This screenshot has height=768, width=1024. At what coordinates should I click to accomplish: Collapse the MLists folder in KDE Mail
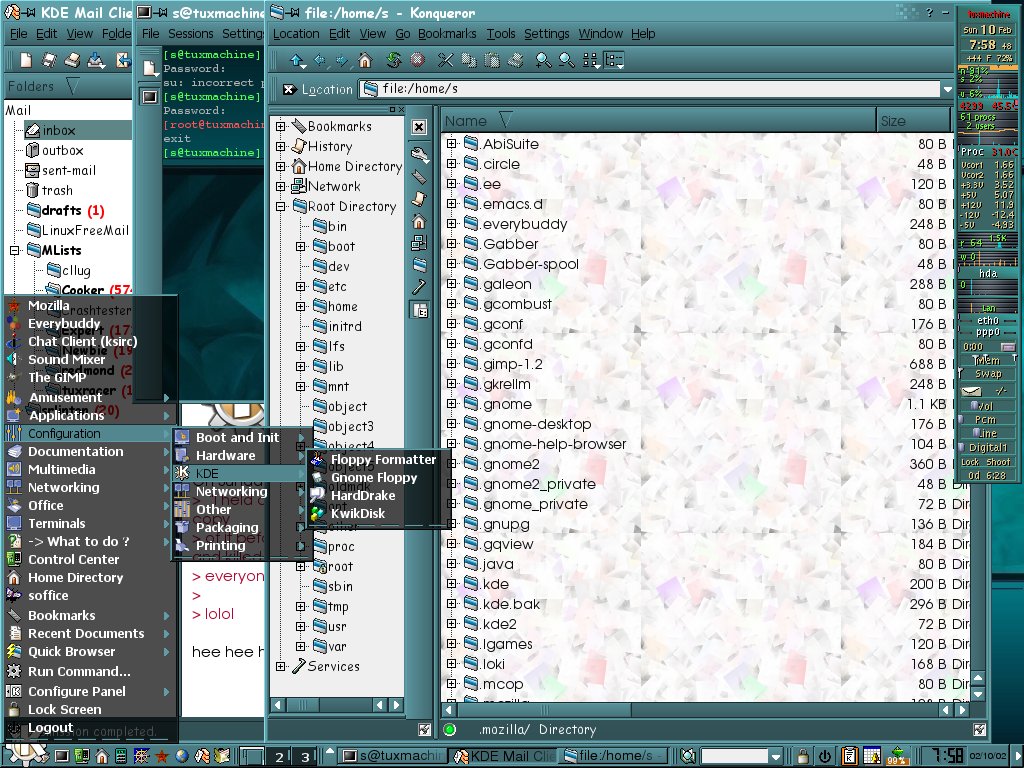point(14,250)
